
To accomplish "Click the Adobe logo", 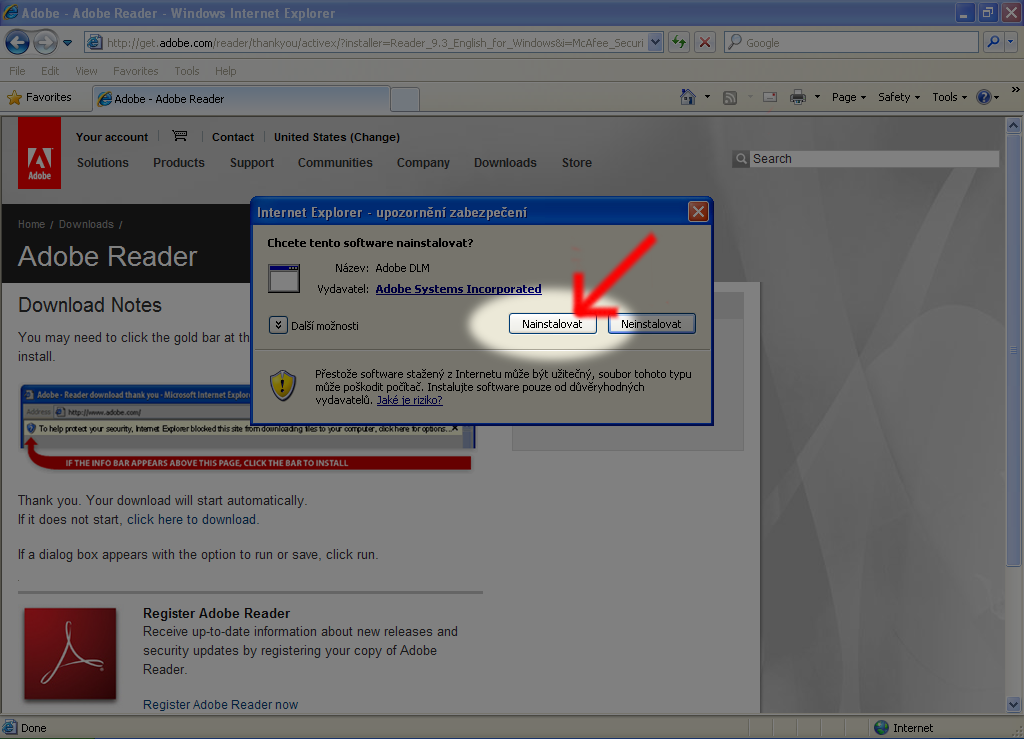I will [x=39, y=153].
